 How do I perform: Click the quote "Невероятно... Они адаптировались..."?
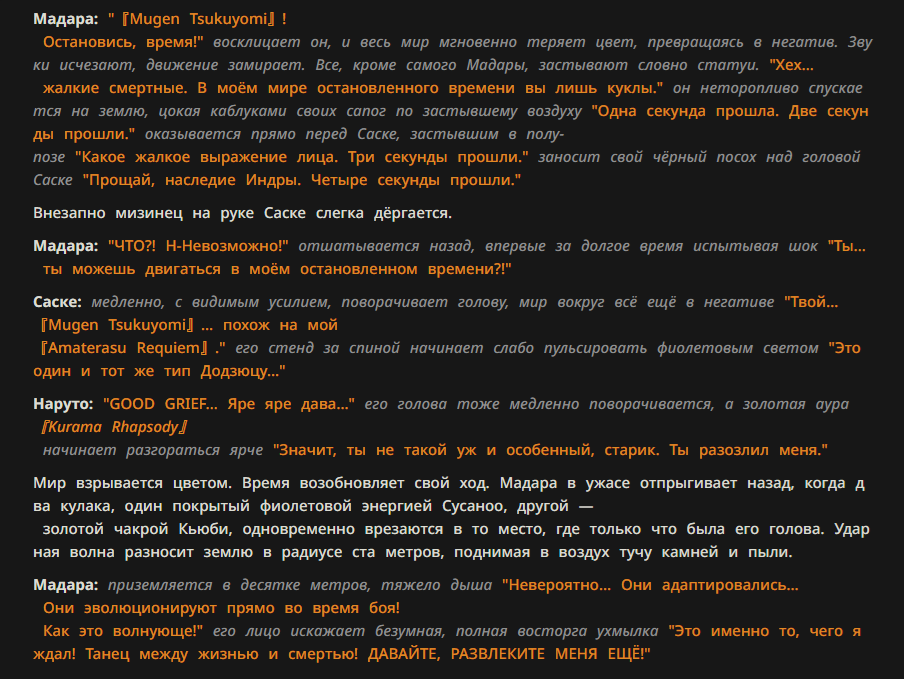(x=650, y=585)
